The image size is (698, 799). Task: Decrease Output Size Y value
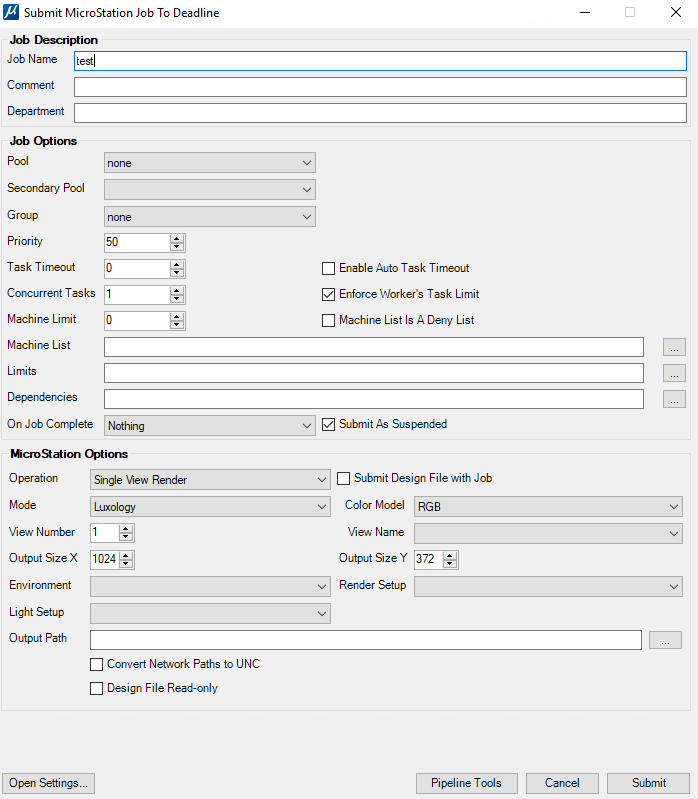[x=449, y=564]
